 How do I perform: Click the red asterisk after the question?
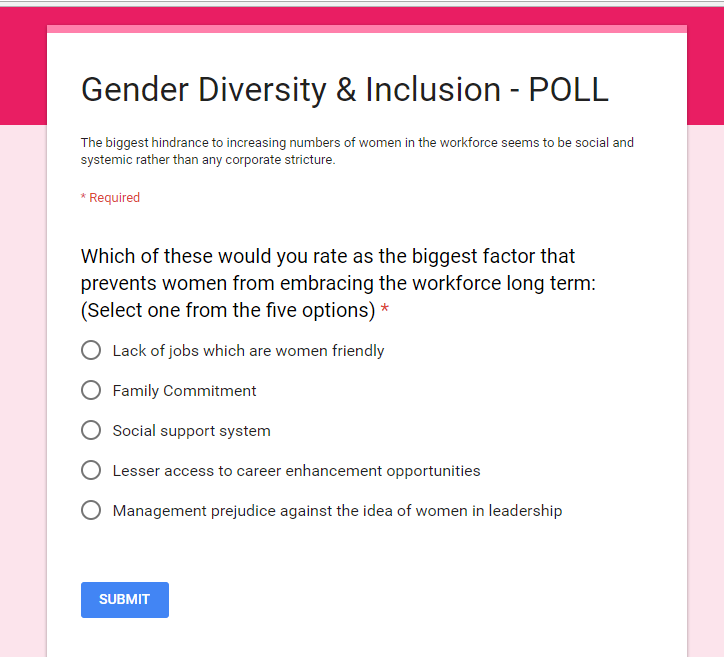point(385,311)
